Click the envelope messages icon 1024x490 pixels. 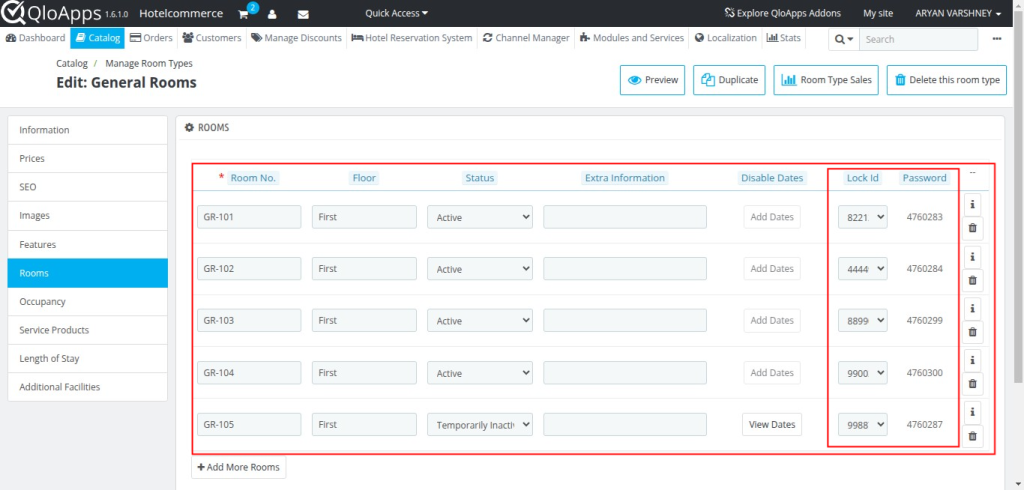point(303,14)
